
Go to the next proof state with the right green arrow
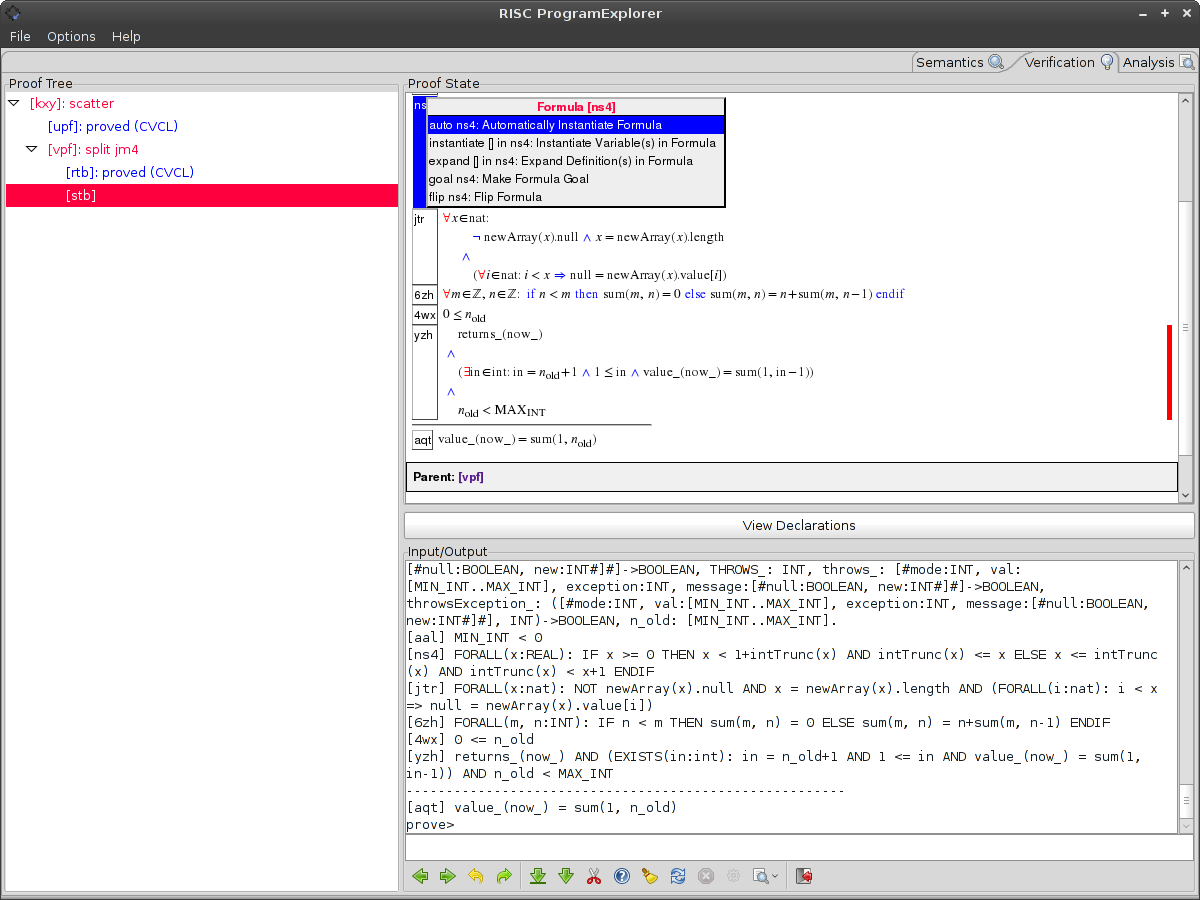447,876
